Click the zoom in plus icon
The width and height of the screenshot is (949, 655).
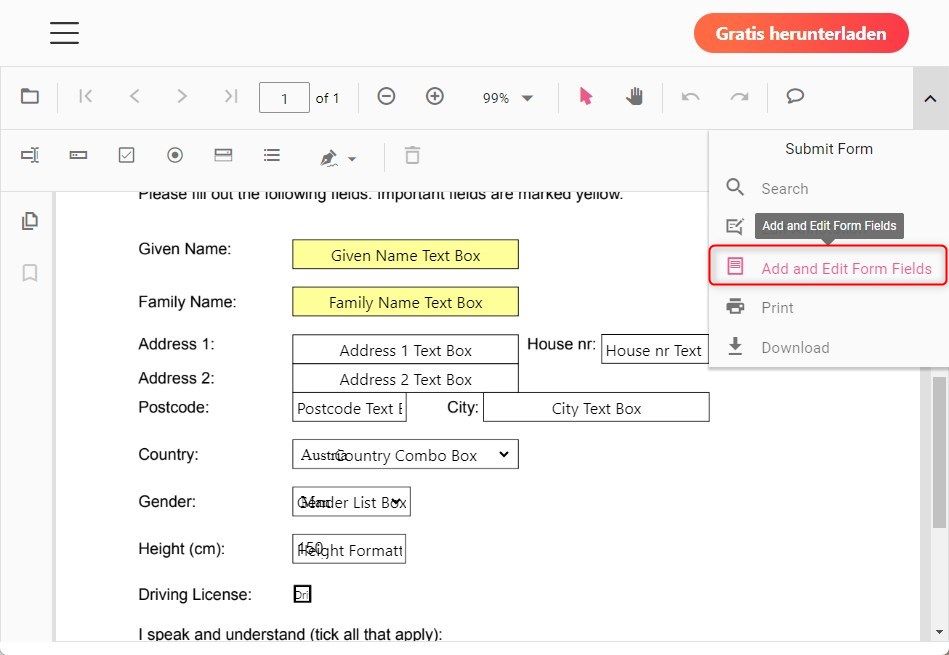tap(435, 96)
